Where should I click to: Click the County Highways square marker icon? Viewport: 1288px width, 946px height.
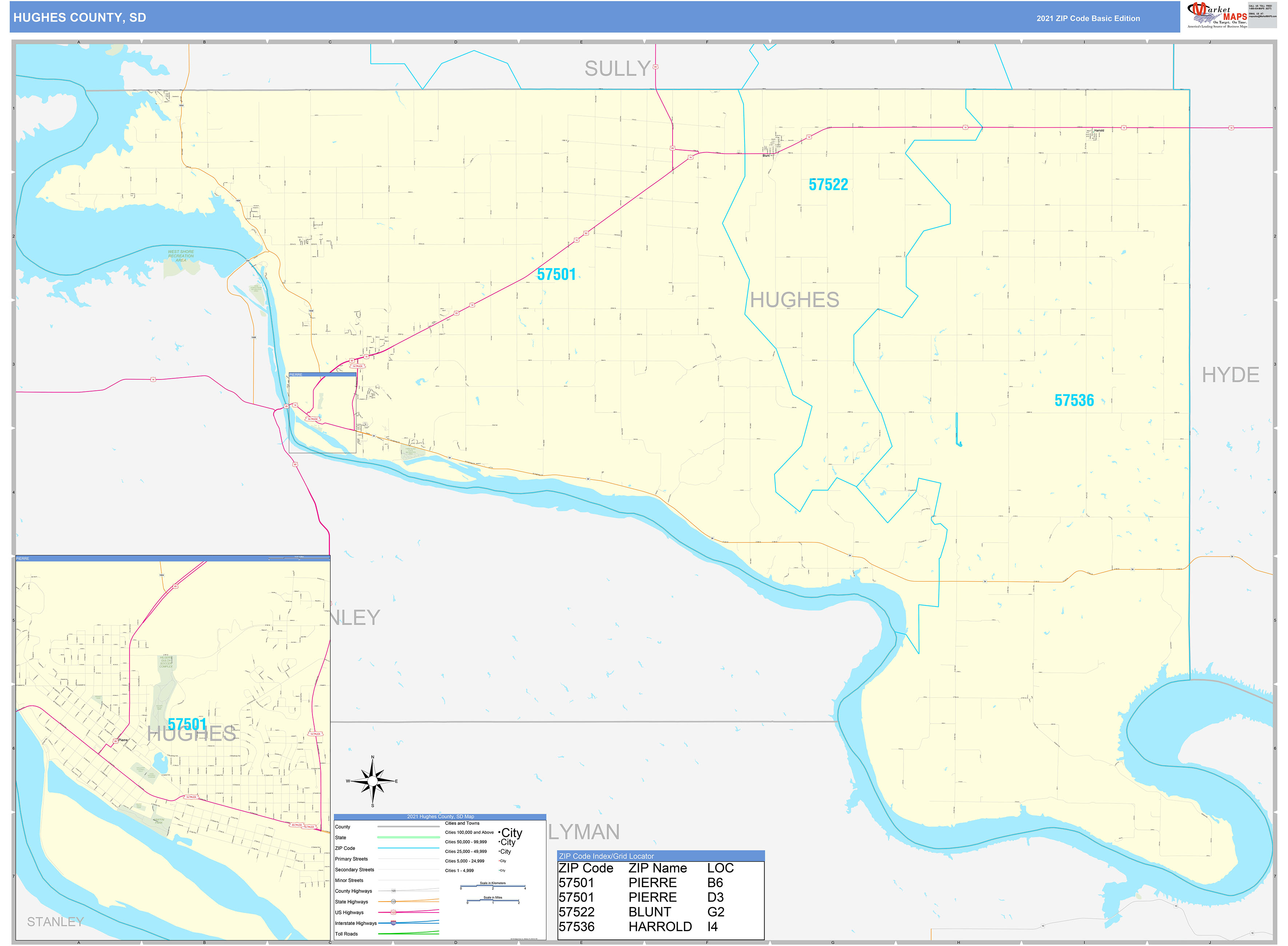(393, 891)
